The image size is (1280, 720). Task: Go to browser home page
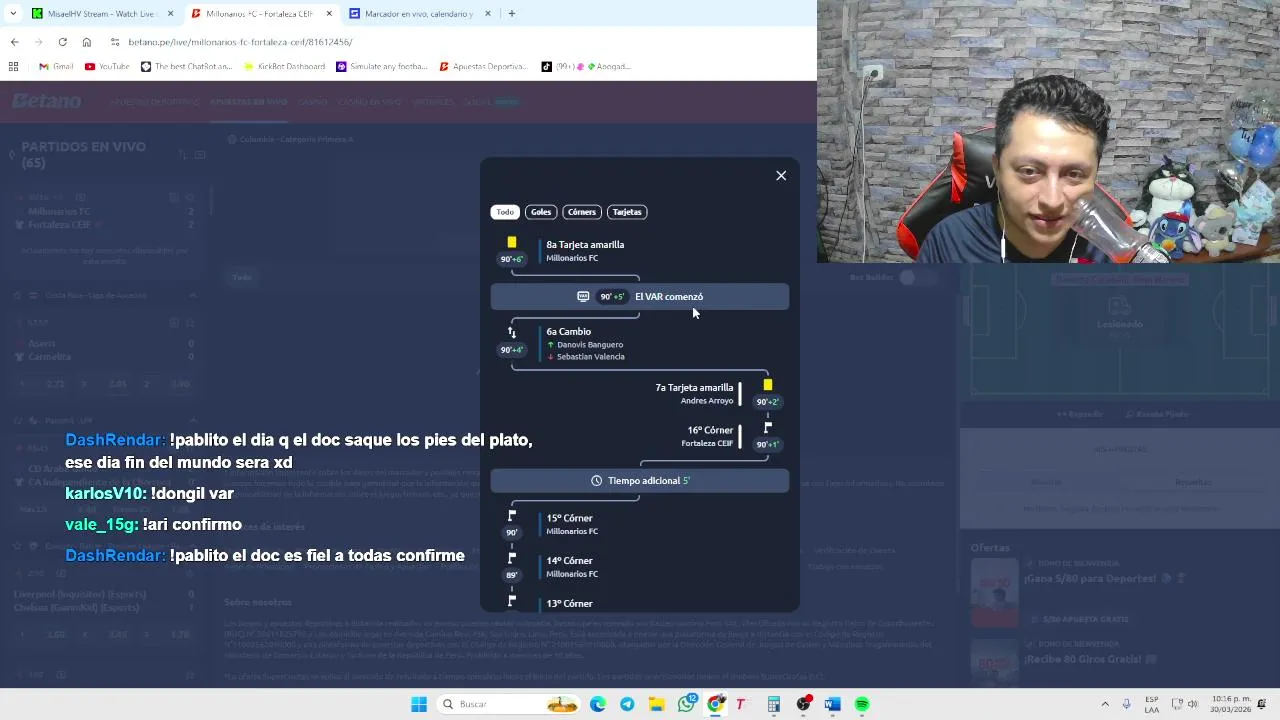point(87,42)
